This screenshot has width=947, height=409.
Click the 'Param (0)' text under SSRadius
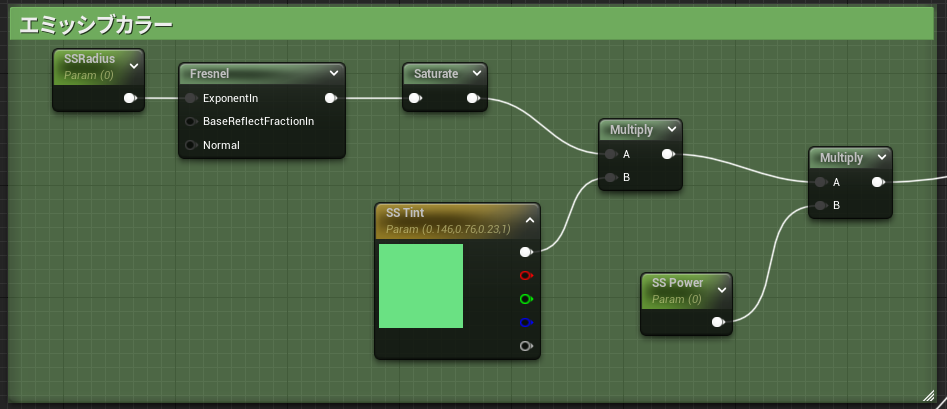(x=89, y=76)
